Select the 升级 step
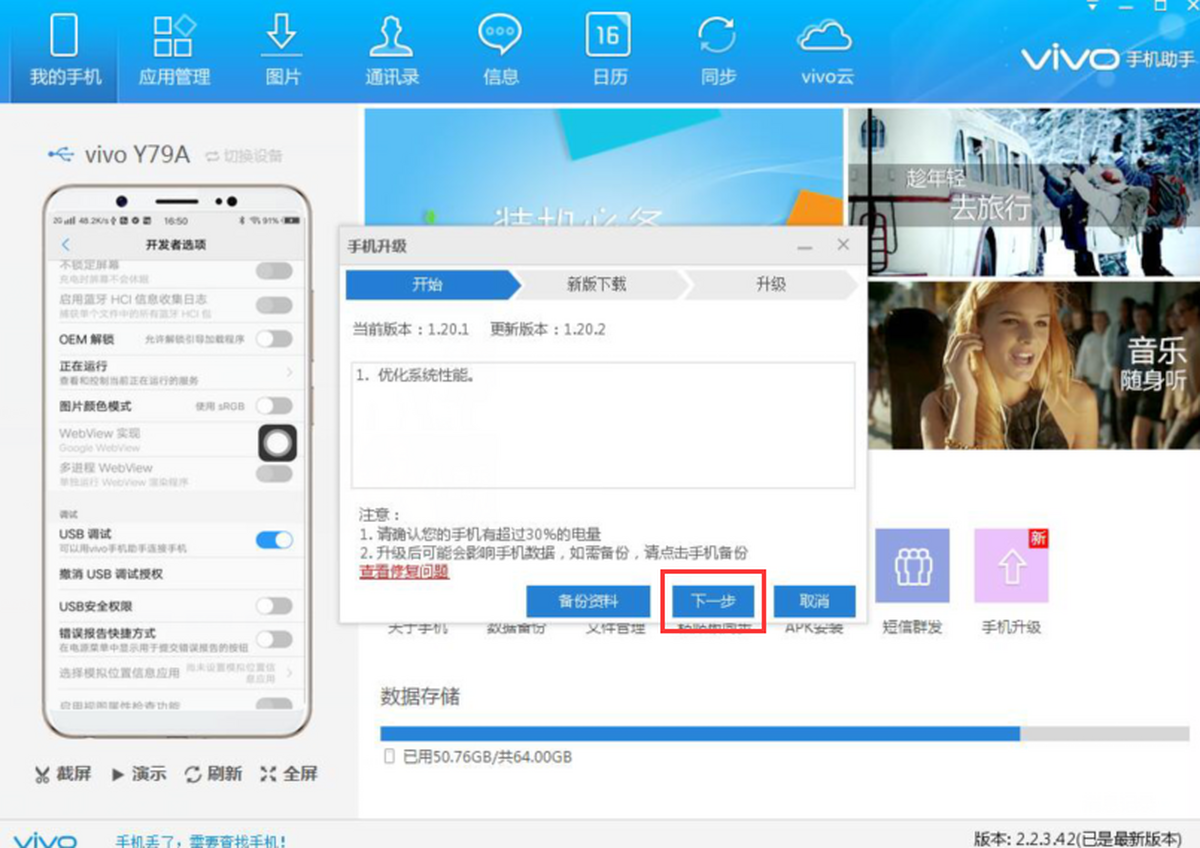The width and height of the screenshot is (1200, 848). [770, 284]
